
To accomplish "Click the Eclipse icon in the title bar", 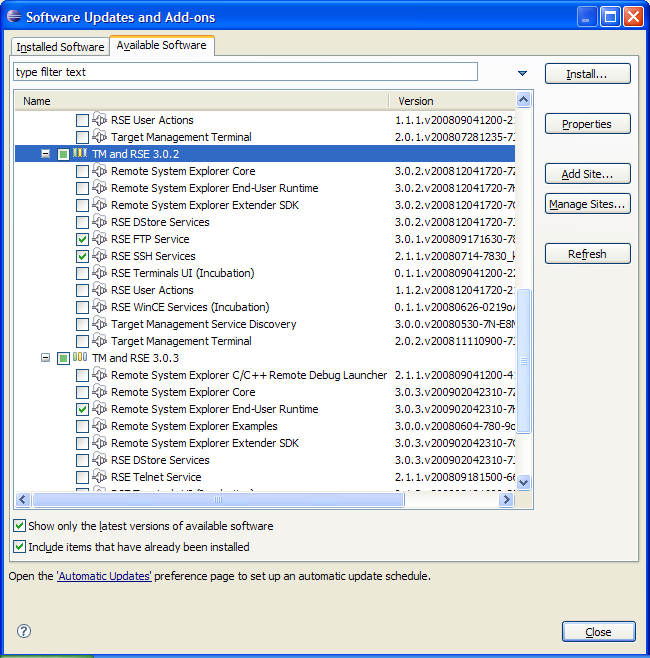I will pyautogui.click(x=14, y=16).
